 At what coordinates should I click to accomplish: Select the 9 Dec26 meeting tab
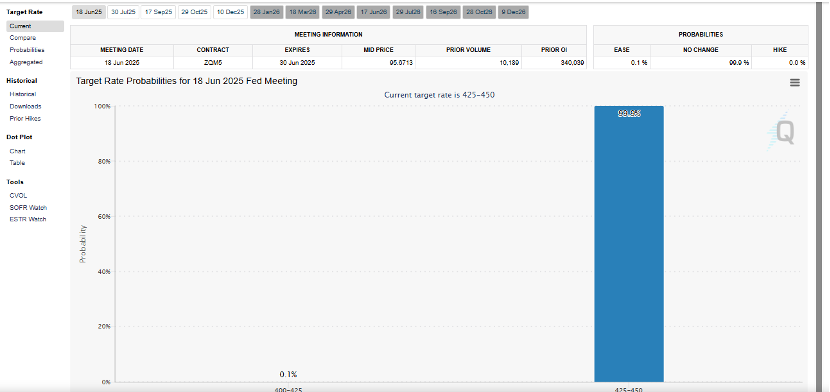pos(513,12)
